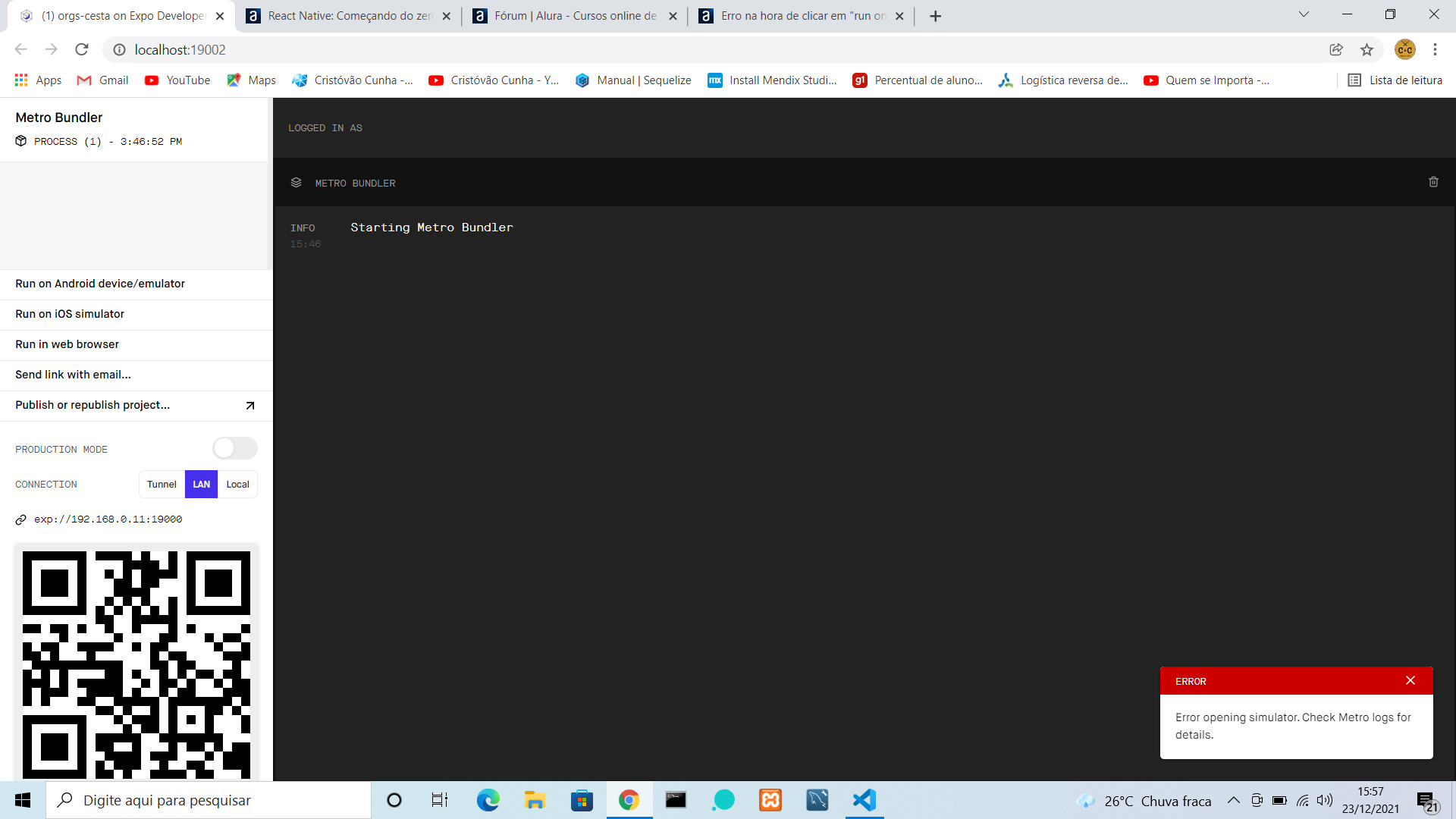Clear Metro Bundler logs with trash icon
Viewport: 1456px width, 819px height.
pos(1433,182)
